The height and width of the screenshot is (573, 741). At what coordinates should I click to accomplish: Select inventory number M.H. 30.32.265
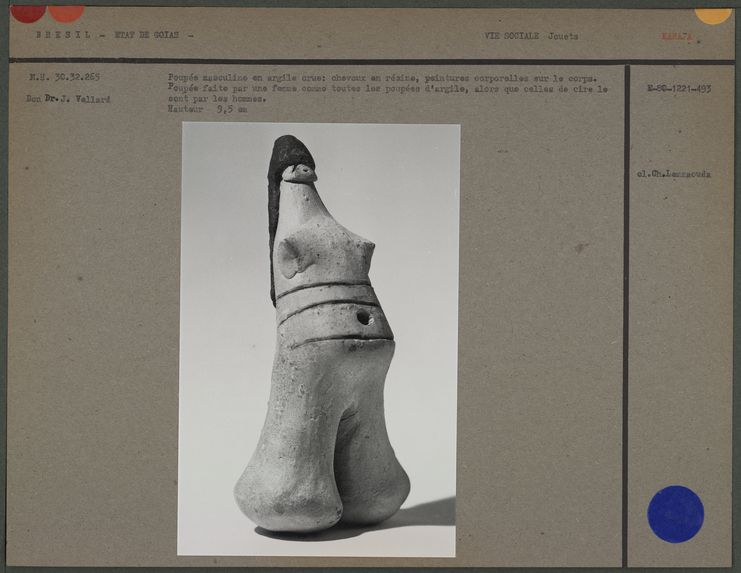[x=57, y=77]
